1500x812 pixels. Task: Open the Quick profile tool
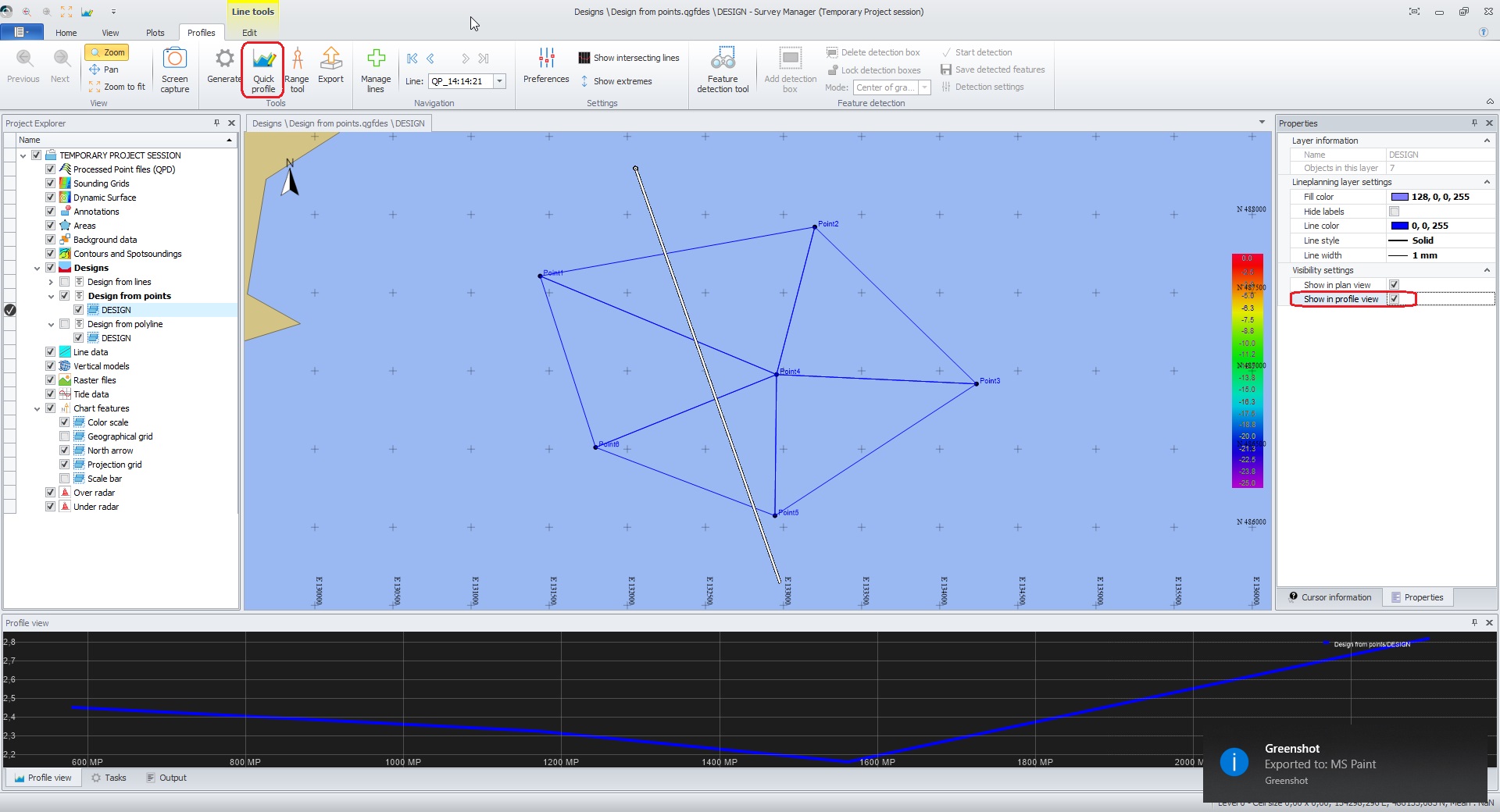263,69
